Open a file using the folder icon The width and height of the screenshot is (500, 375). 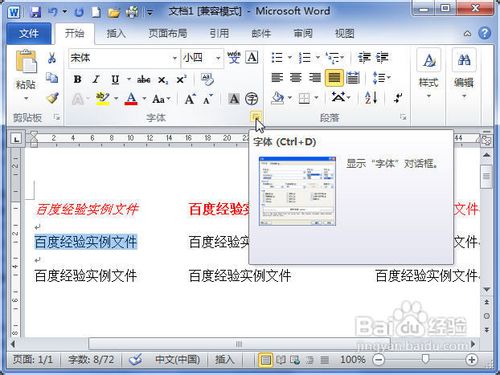[x=114, y=13]
